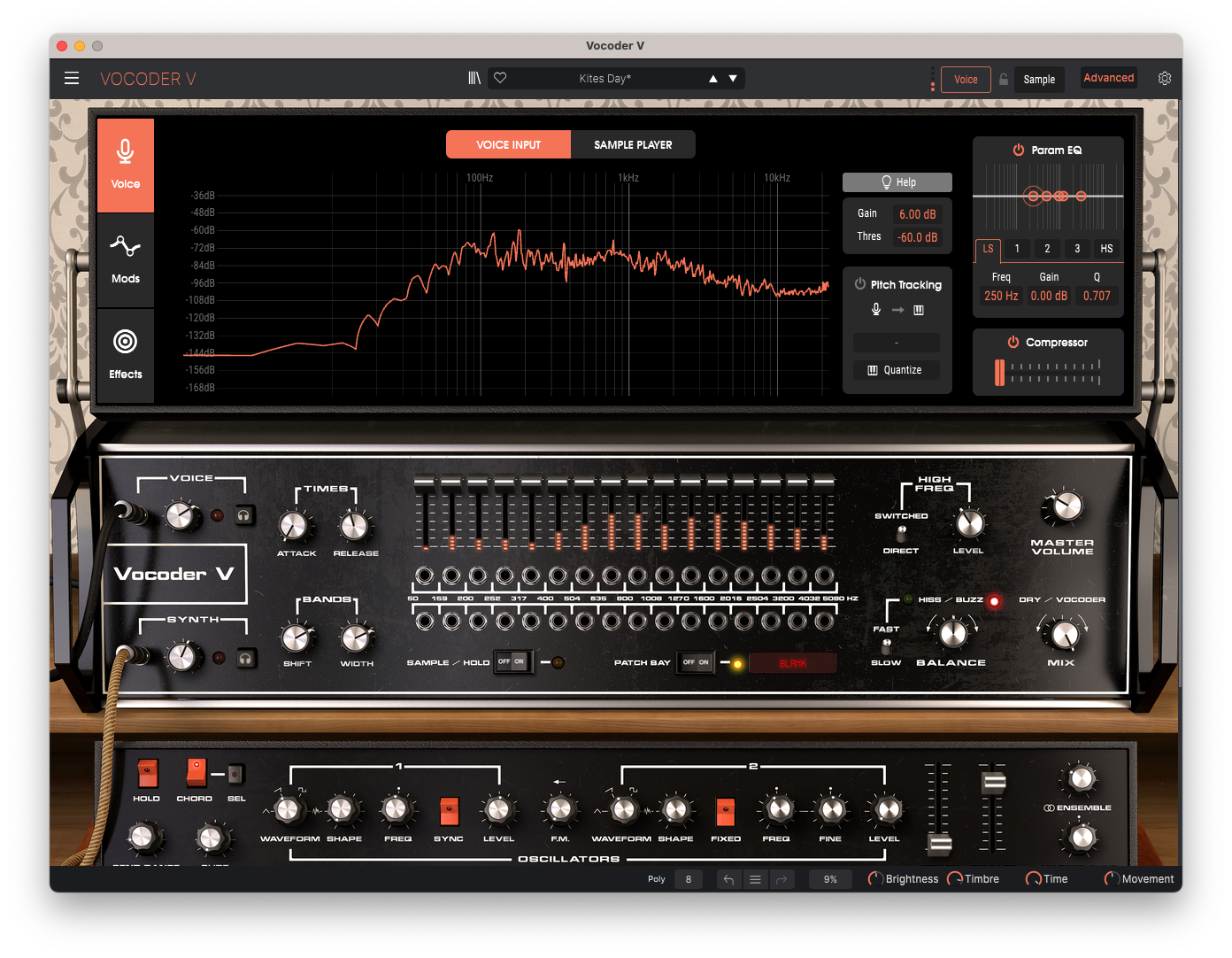Select EQ band 3 tab

(1077, 249)
